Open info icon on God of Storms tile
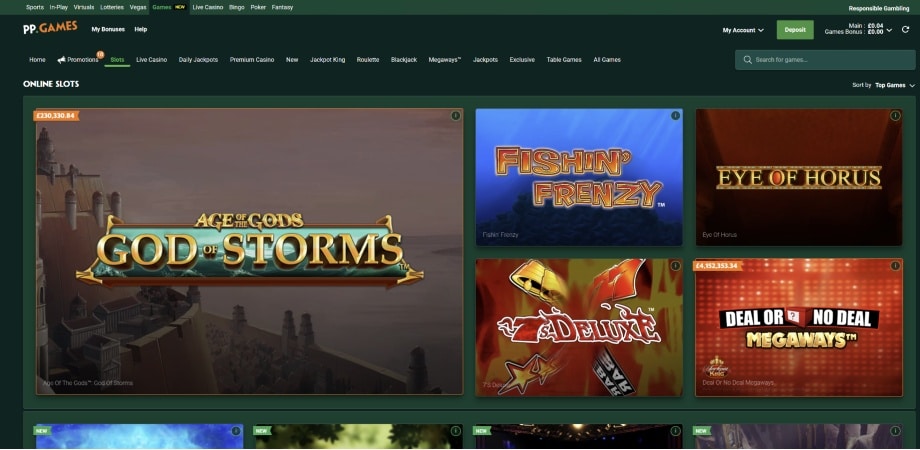 coord(455,116)
